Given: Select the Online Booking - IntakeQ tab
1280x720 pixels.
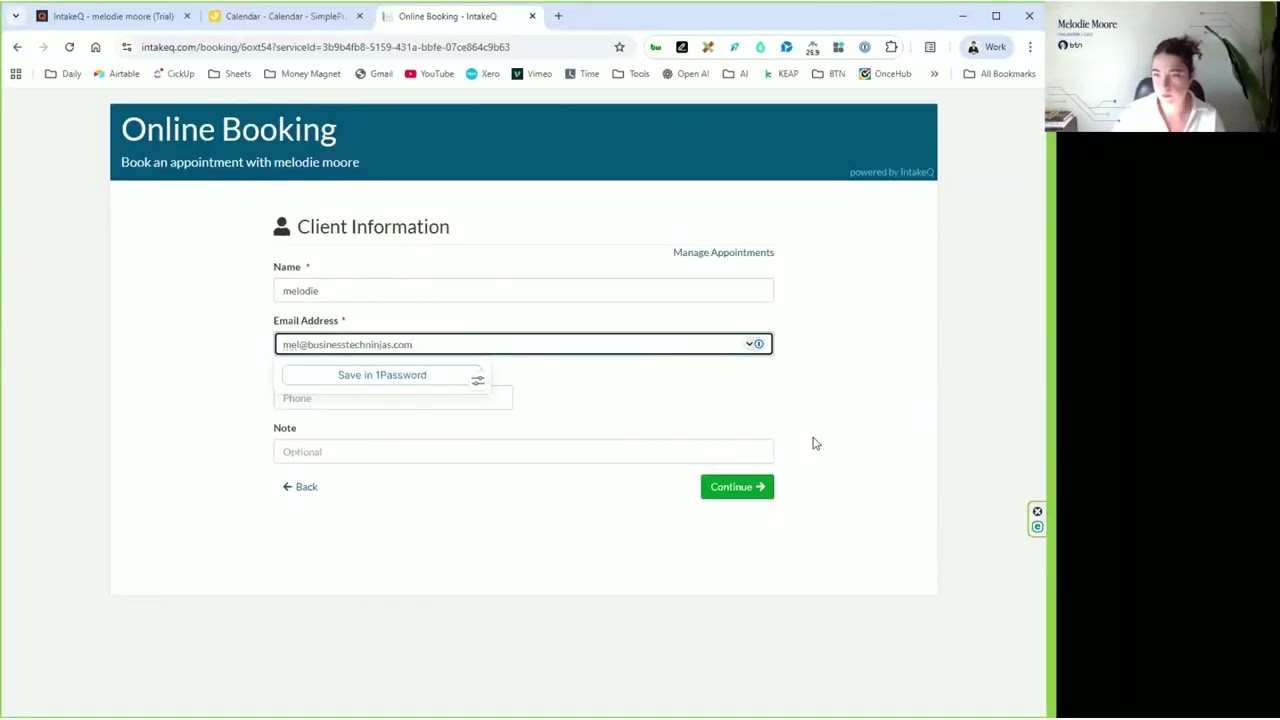Looking at the screenshot, I should click(447, 16).
